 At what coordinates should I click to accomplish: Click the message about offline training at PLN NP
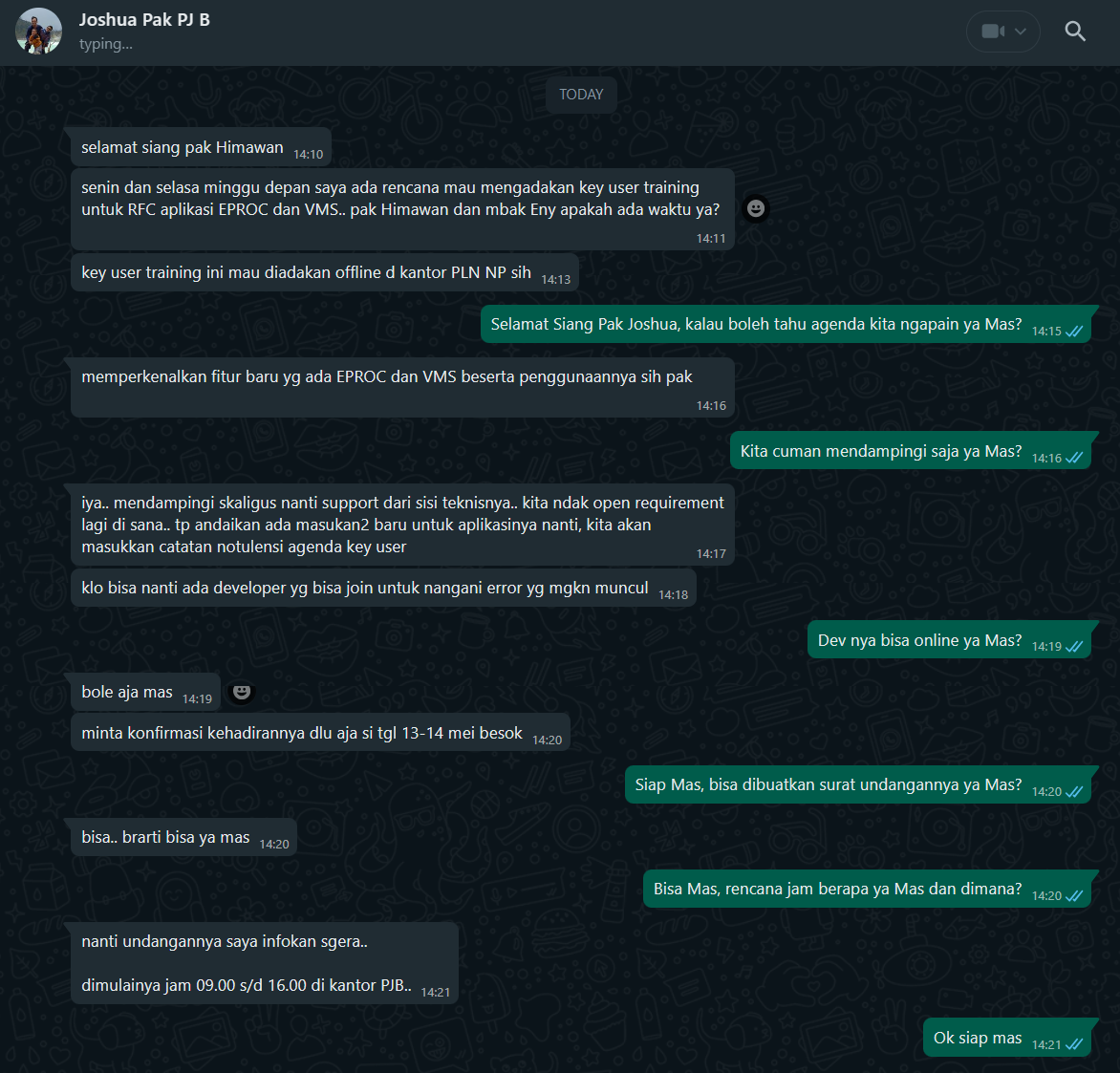pos(306,272)
